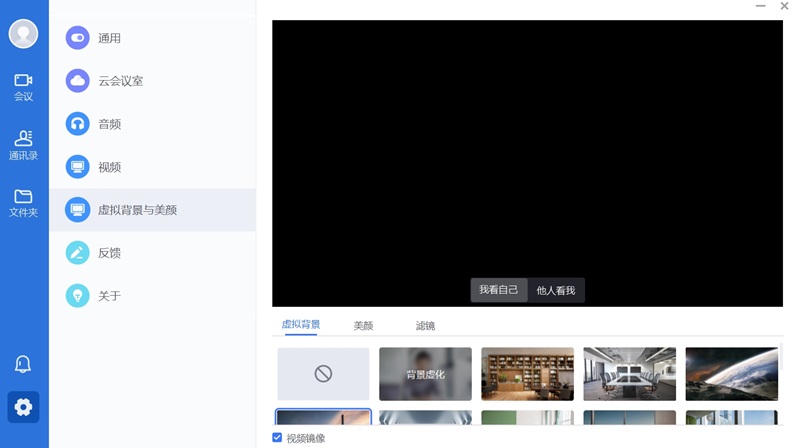This screenshot has width=800, height=448.
Task: Switch to the 滤镜 filter tab
Action: tap(425, 326)
